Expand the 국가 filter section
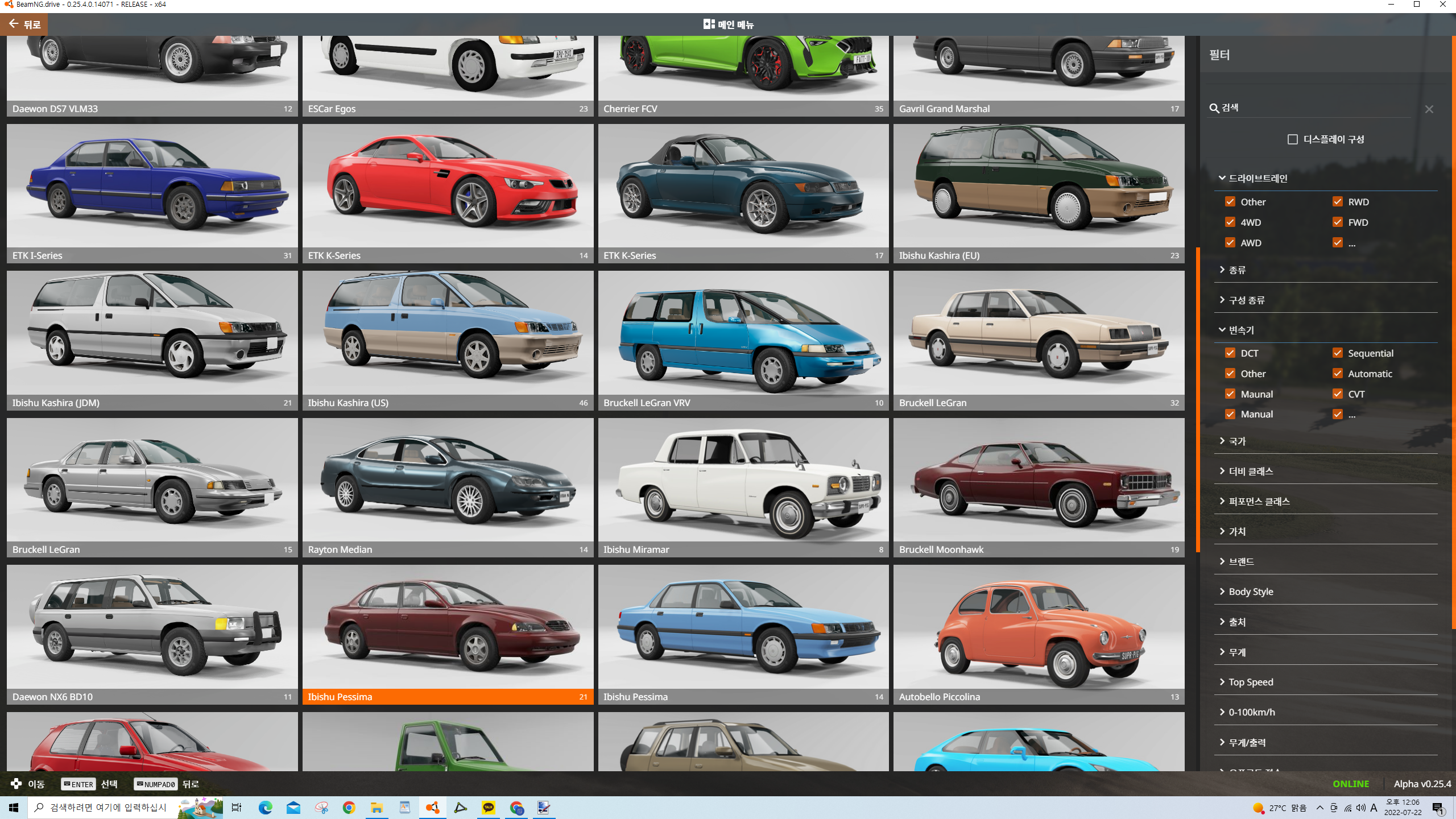Viewport: 1456px width, 819px height. point(1325,441)
